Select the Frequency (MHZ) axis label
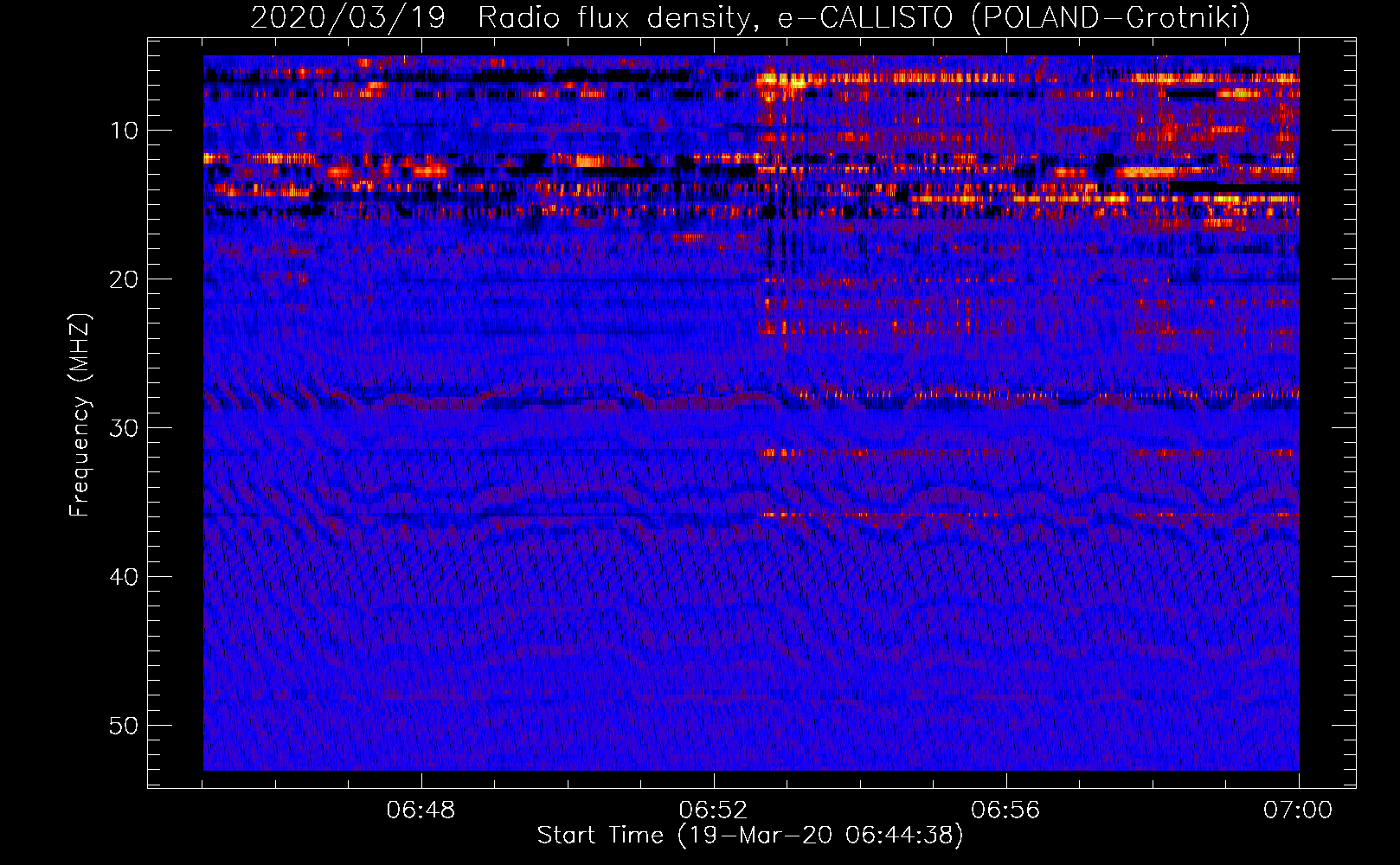1400x865 pixels. point(80,415)
